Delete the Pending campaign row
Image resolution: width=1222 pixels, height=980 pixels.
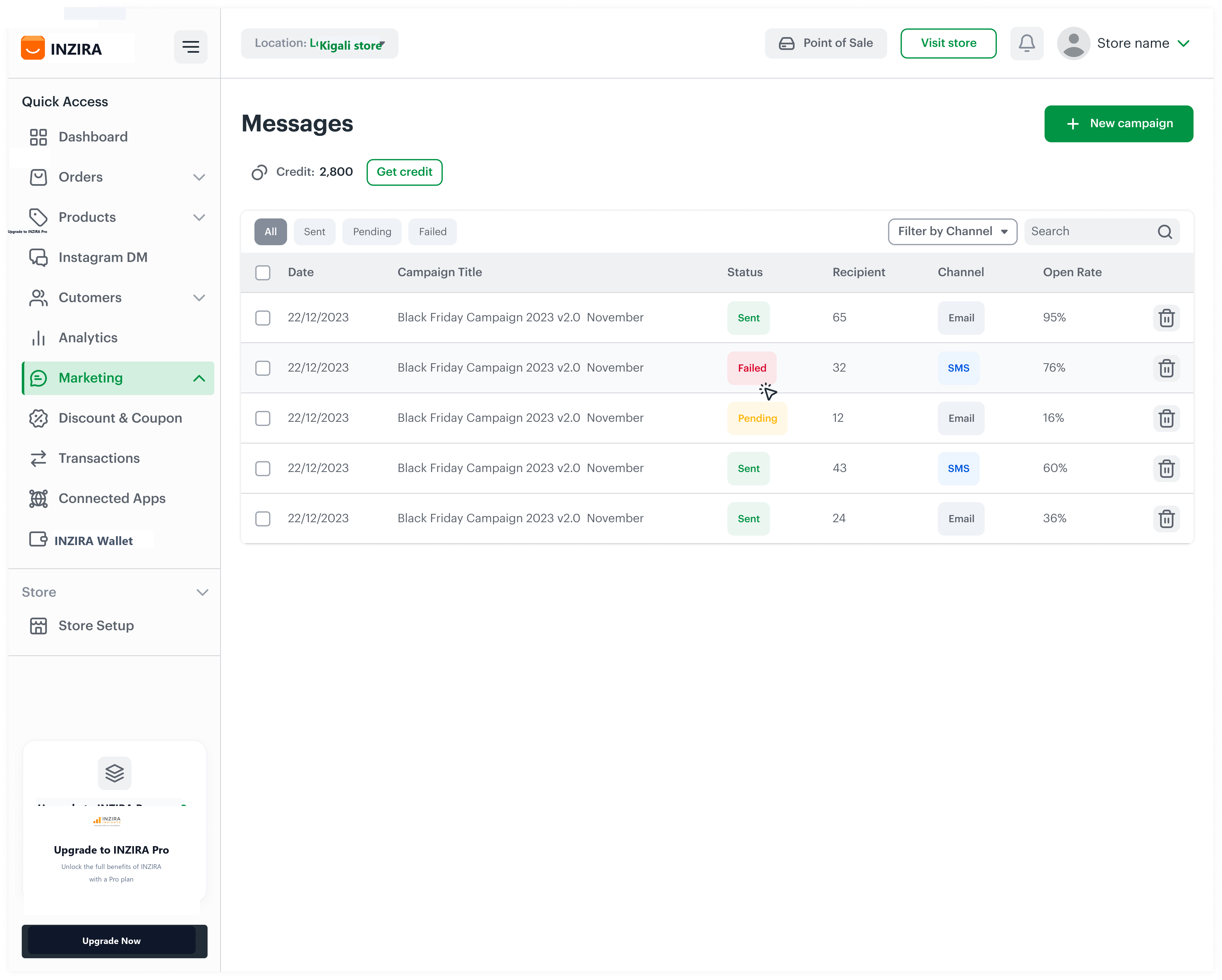1166,418
